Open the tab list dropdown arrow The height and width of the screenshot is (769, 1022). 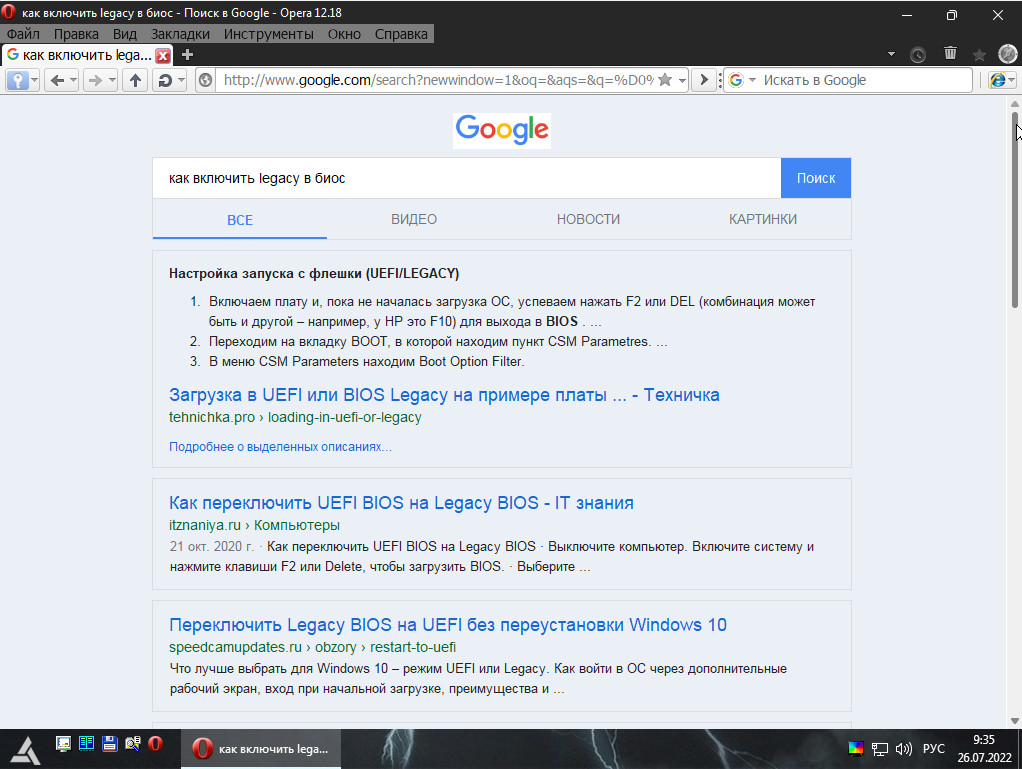[891, 54]
